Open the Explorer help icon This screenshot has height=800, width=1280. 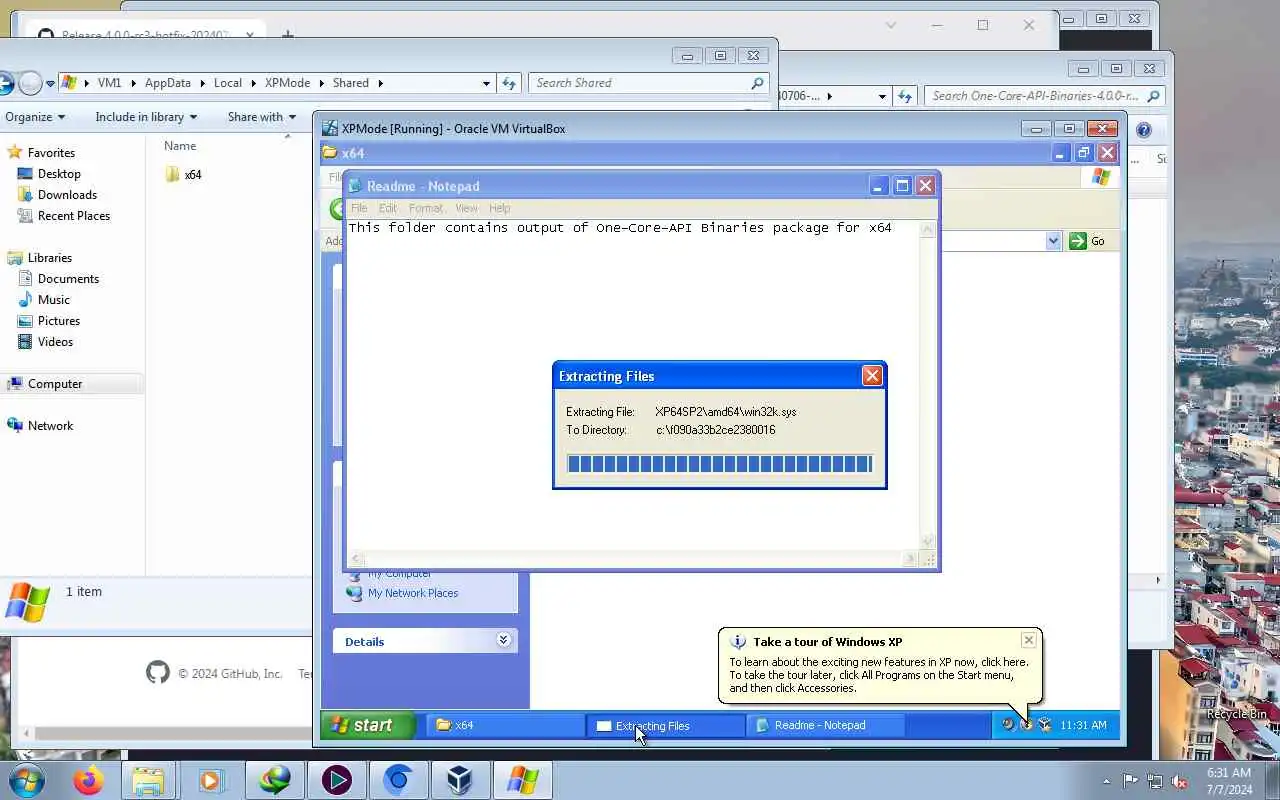(1144, 130)
